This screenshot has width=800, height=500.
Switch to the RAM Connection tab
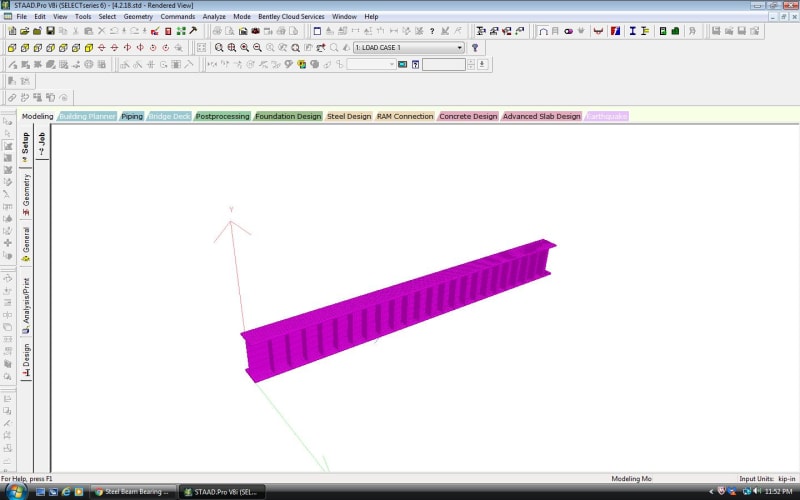pyautogui.click(x=405, y=116)
